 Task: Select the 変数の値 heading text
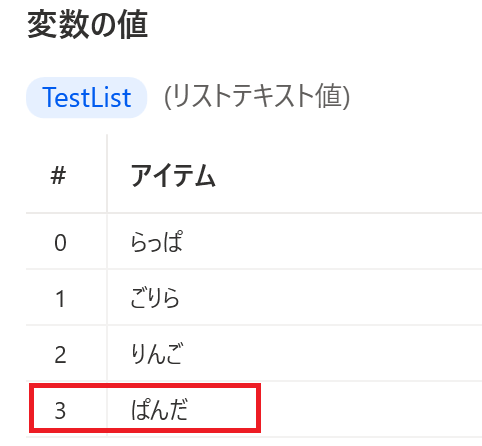point(88,25)
